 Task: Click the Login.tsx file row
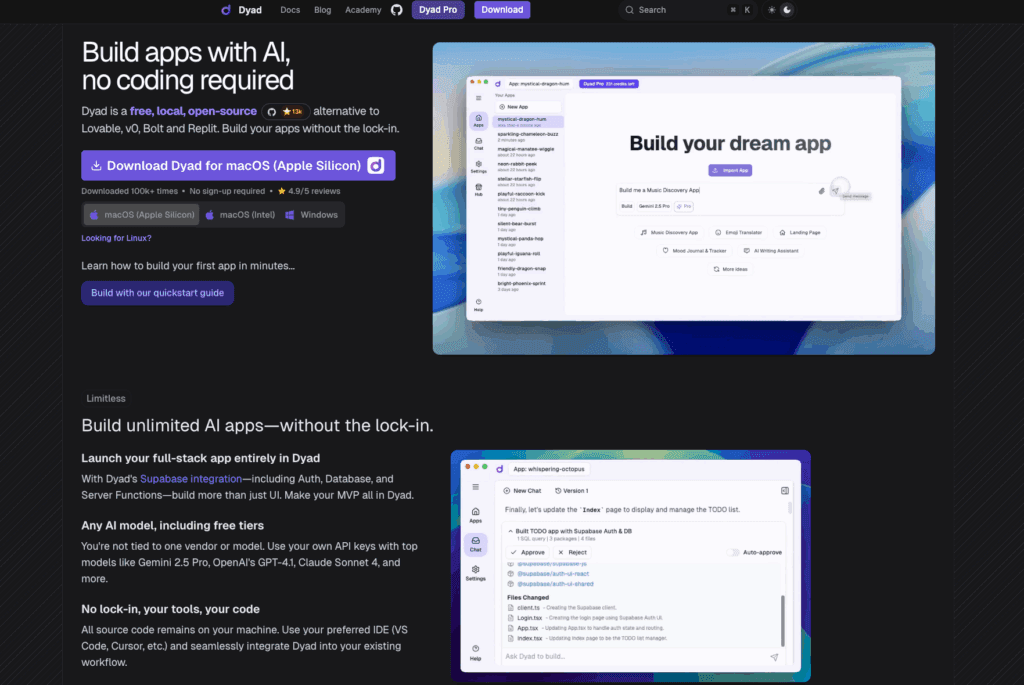tap(586, 618)
